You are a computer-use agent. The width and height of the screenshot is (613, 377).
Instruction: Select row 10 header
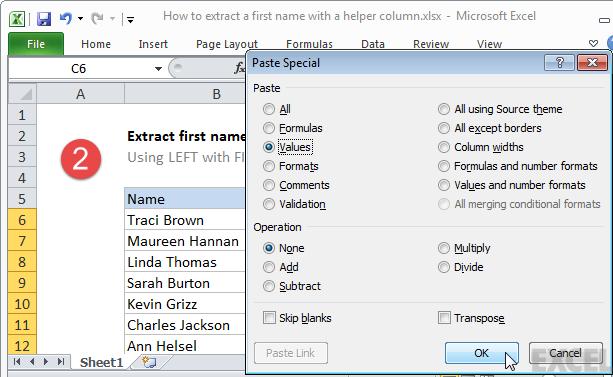(22, 304)
